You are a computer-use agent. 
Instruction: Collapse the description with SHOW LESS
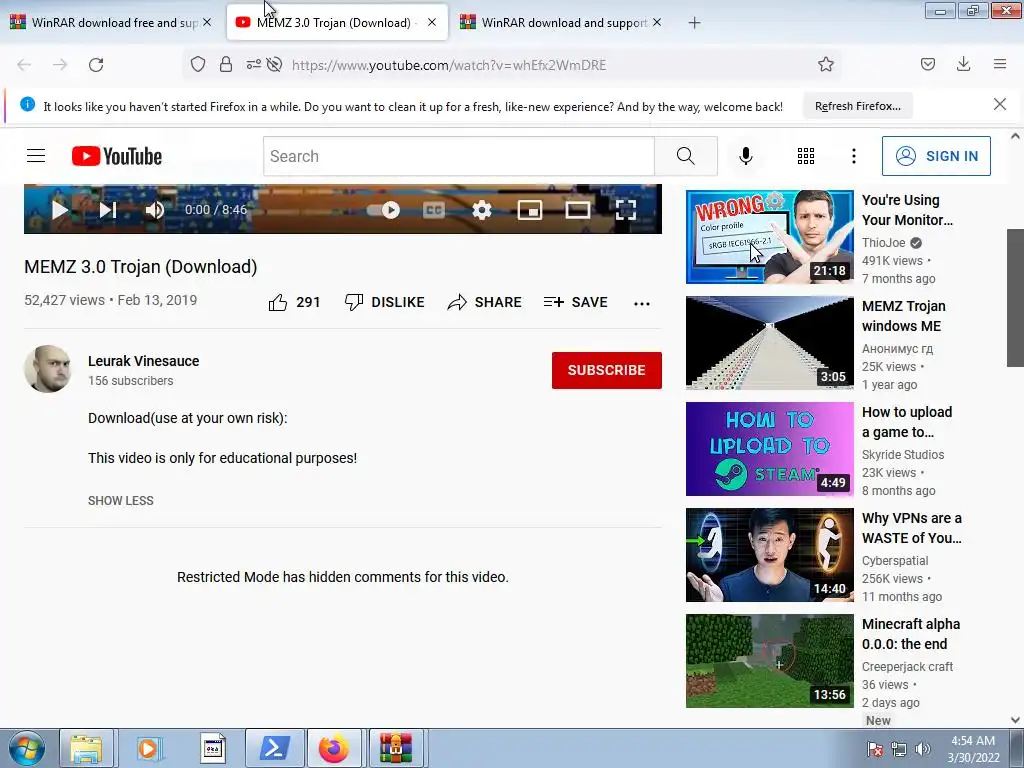point(121,501)
